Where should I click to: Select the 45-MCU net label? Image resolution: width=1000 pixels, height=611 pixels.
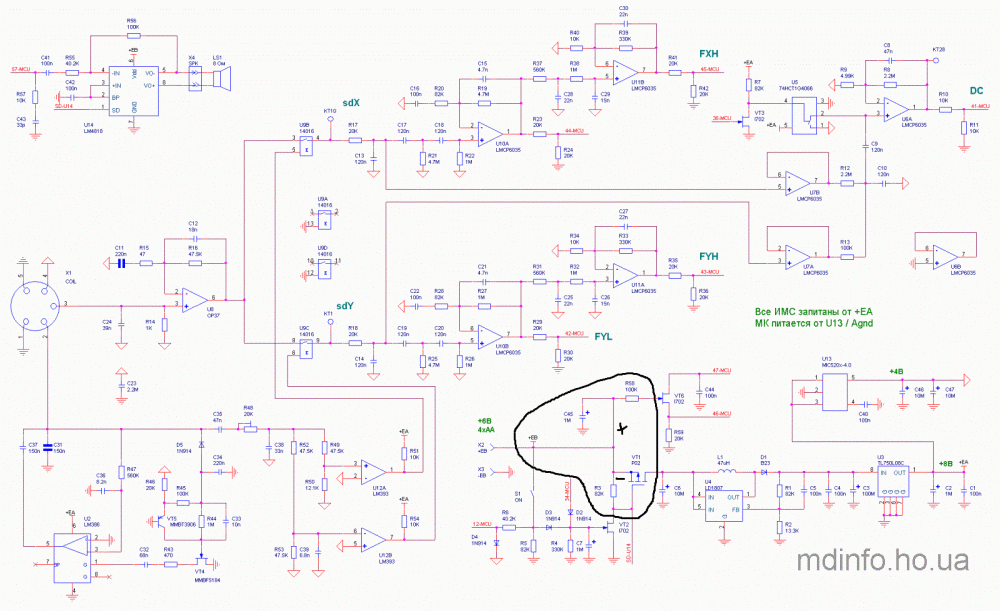pos(710,69)
